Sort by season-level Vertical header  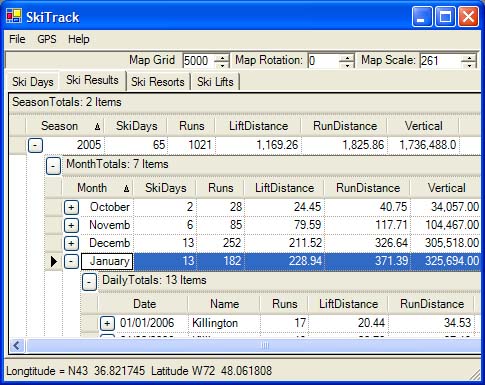point(423,126)
